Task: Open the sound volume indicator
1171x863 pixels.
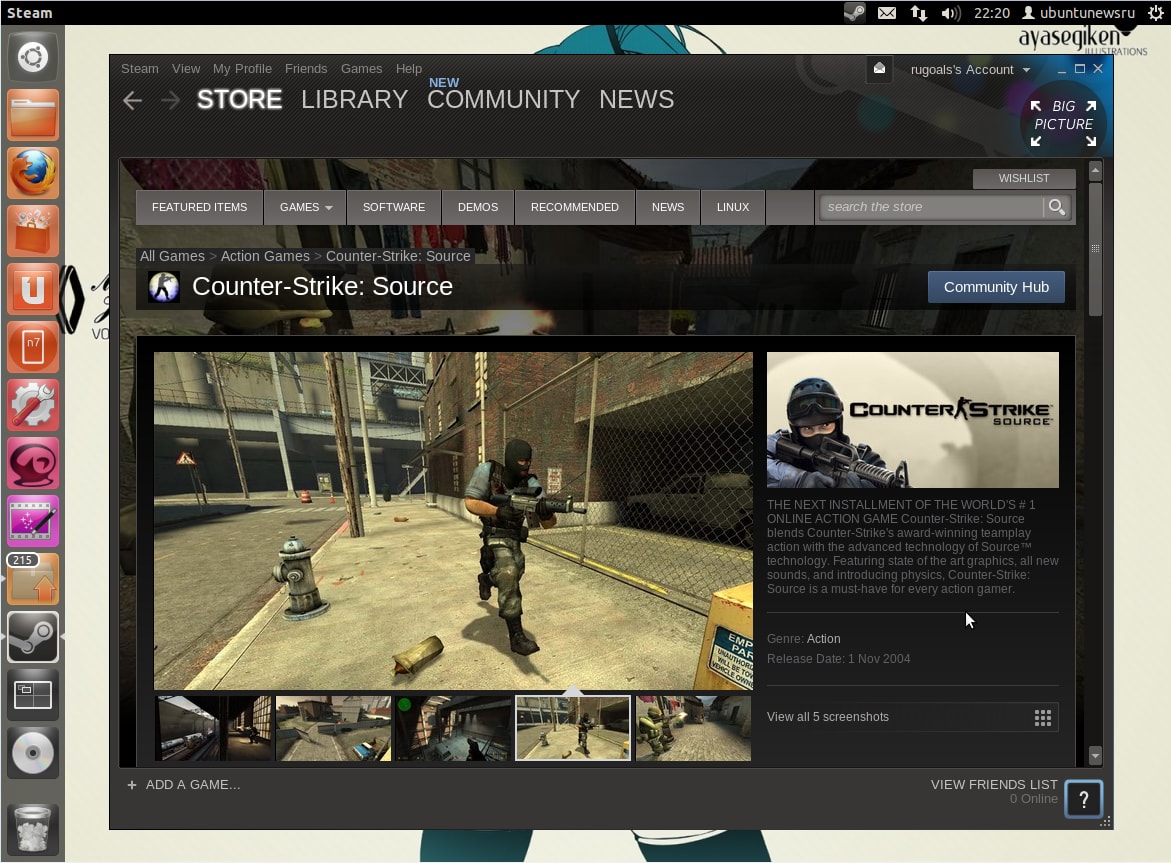Action: (951, 13)
